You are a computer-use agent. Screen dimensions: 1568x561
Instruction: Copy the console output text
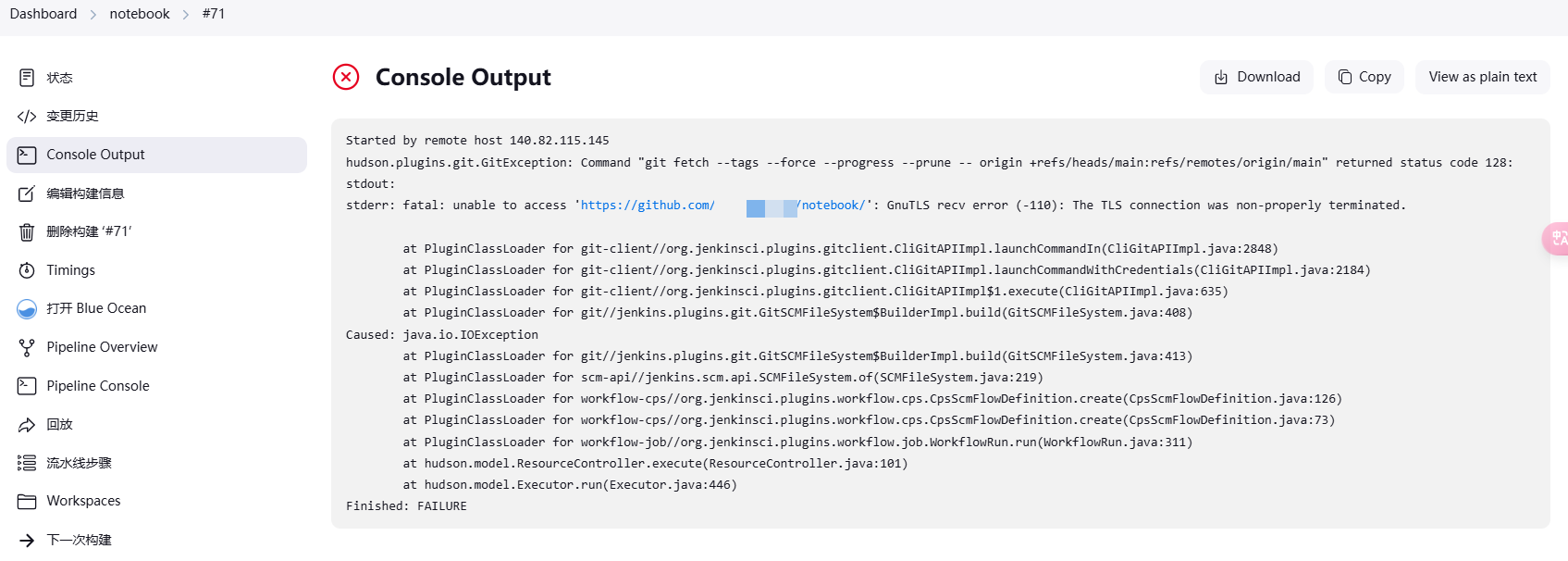pyautogui.click(x=1364, y=77)
